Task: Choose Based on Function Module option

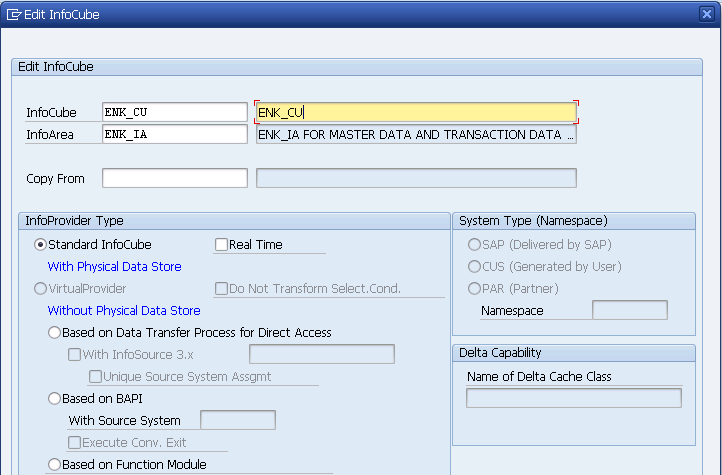Action: point(54,464)
